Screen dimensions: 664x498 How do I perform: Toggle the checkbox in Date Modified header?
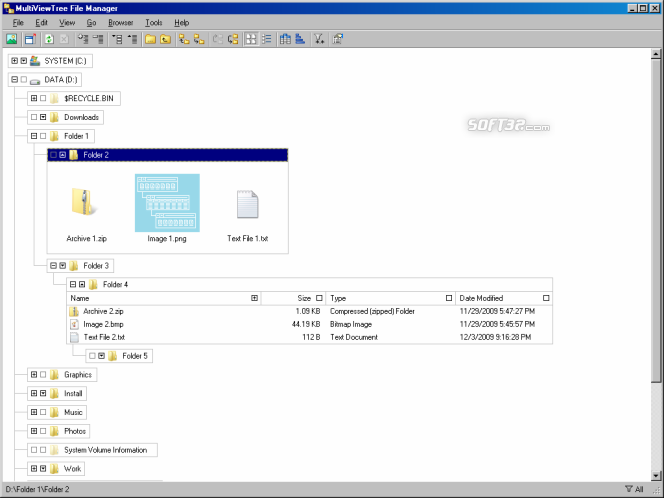[x=546, y=298]
